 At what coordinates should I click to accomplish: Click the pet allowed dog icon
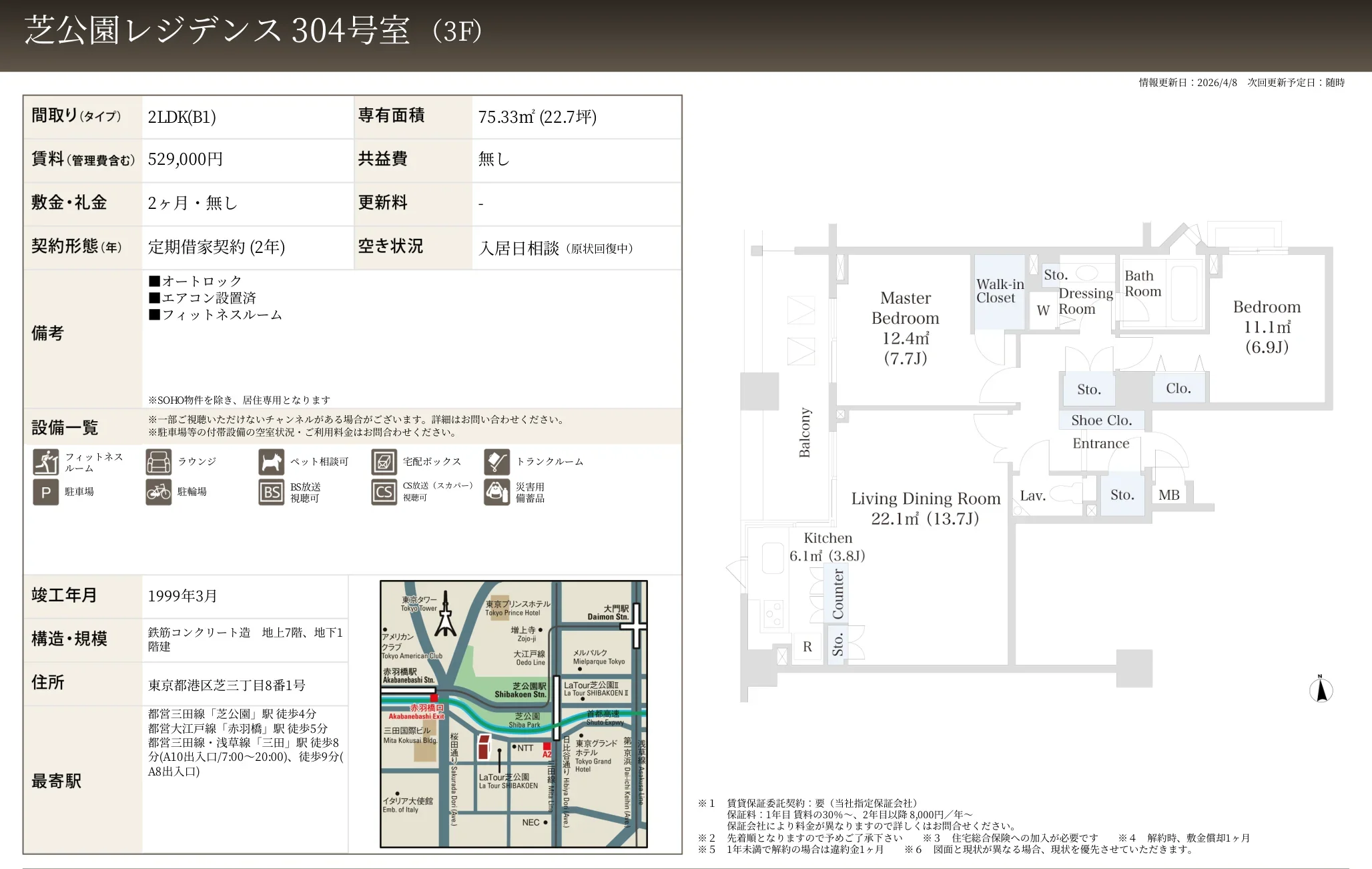272,462
